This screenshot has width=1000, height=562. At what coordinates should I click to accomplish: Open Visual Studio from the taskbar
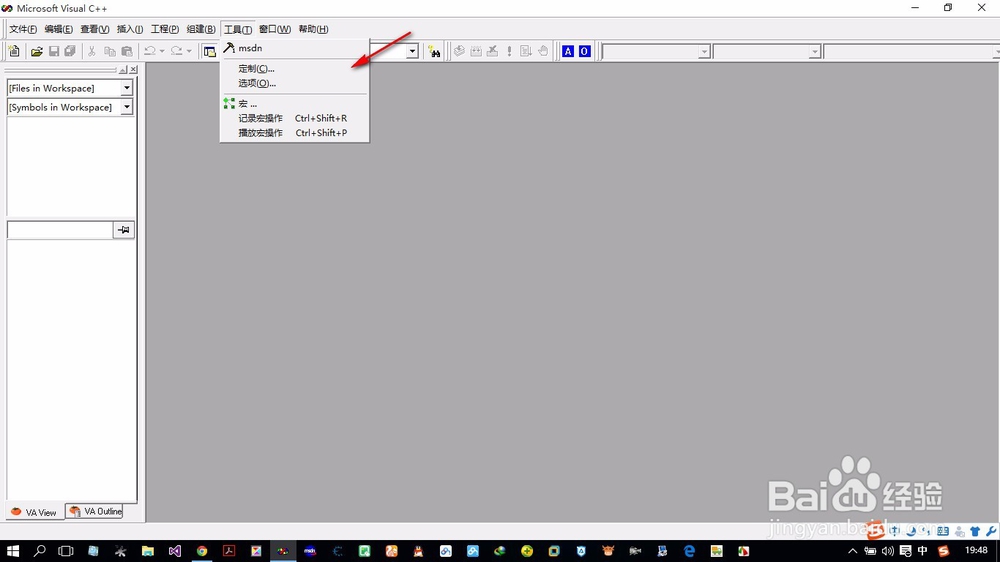coord(175,551)
